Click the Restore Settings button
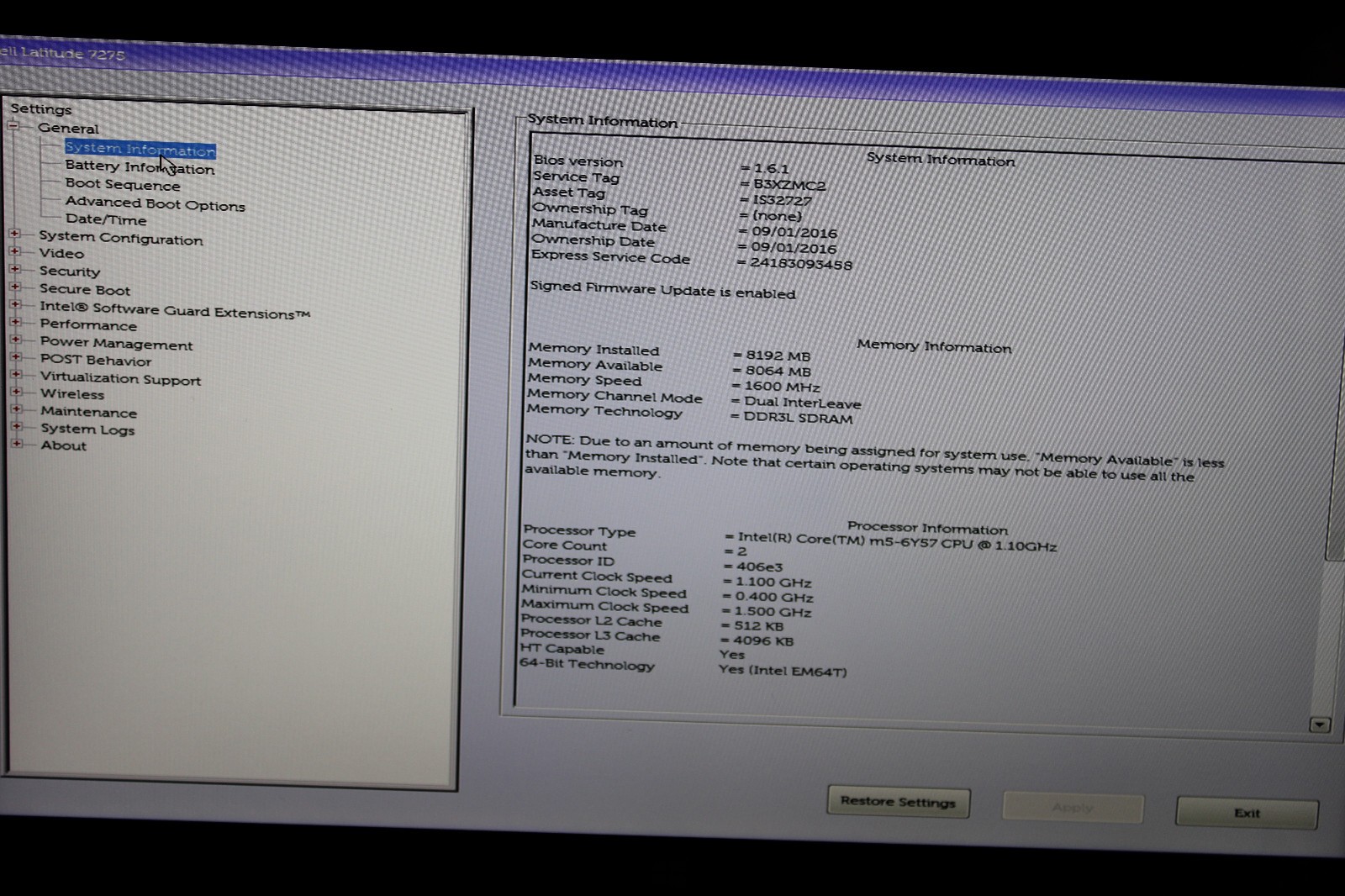This screenshot has width=1345, height=896. 898,802
